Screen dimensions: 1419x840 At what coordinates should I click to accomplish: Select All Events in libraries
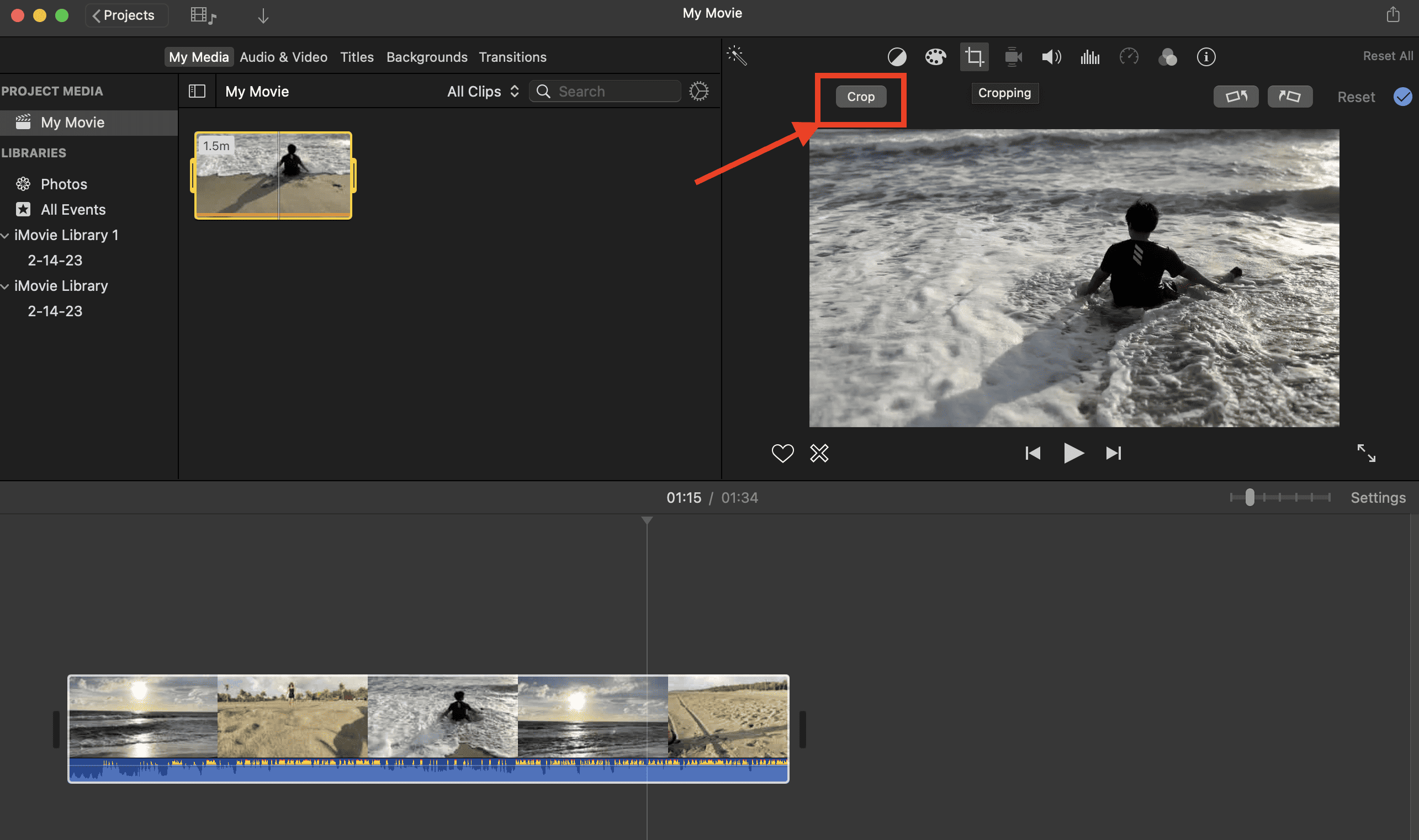click(x=73, y=209)
